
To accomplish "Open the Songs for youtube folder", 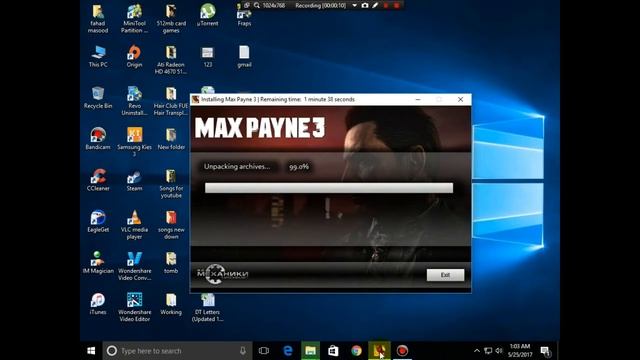I will click(171, 183).
